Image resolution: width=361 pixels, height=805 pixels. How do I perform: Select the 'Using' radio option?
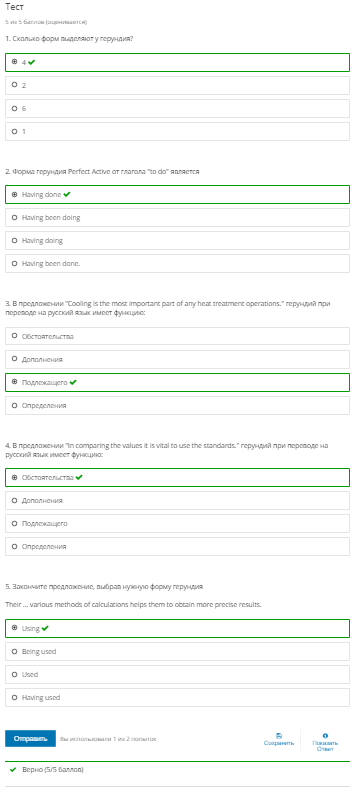[177, 628]
